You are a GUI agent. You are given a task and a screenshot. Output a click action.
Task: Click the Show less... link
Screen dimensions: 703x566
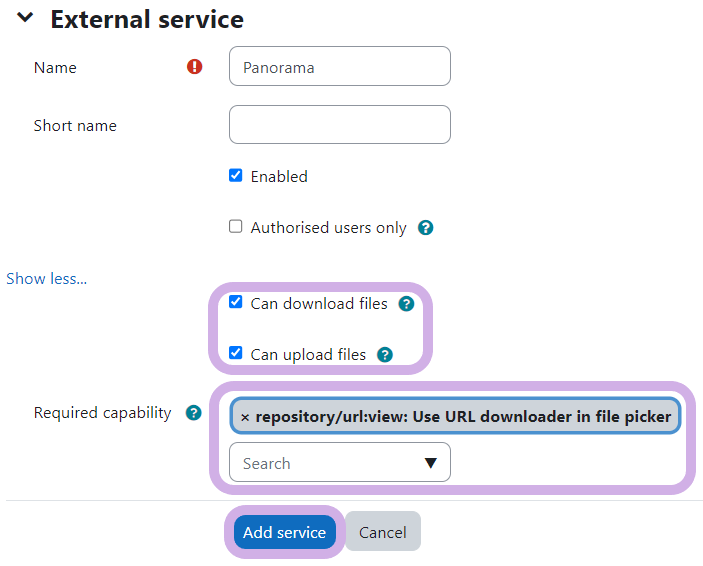coord(46,279)
